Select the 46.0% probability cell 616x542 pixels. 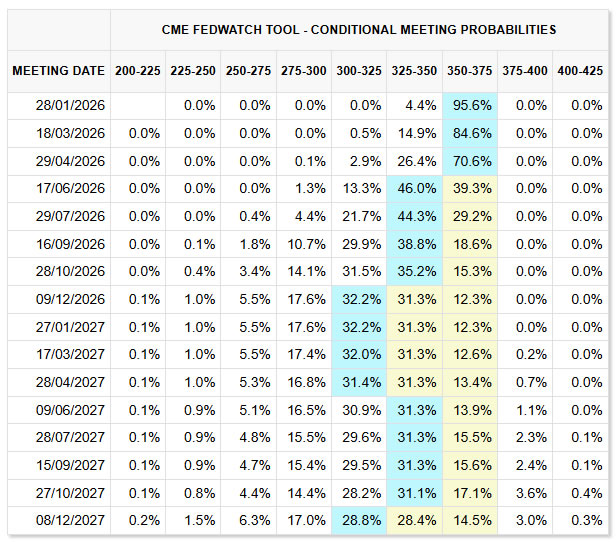point(414,189)
